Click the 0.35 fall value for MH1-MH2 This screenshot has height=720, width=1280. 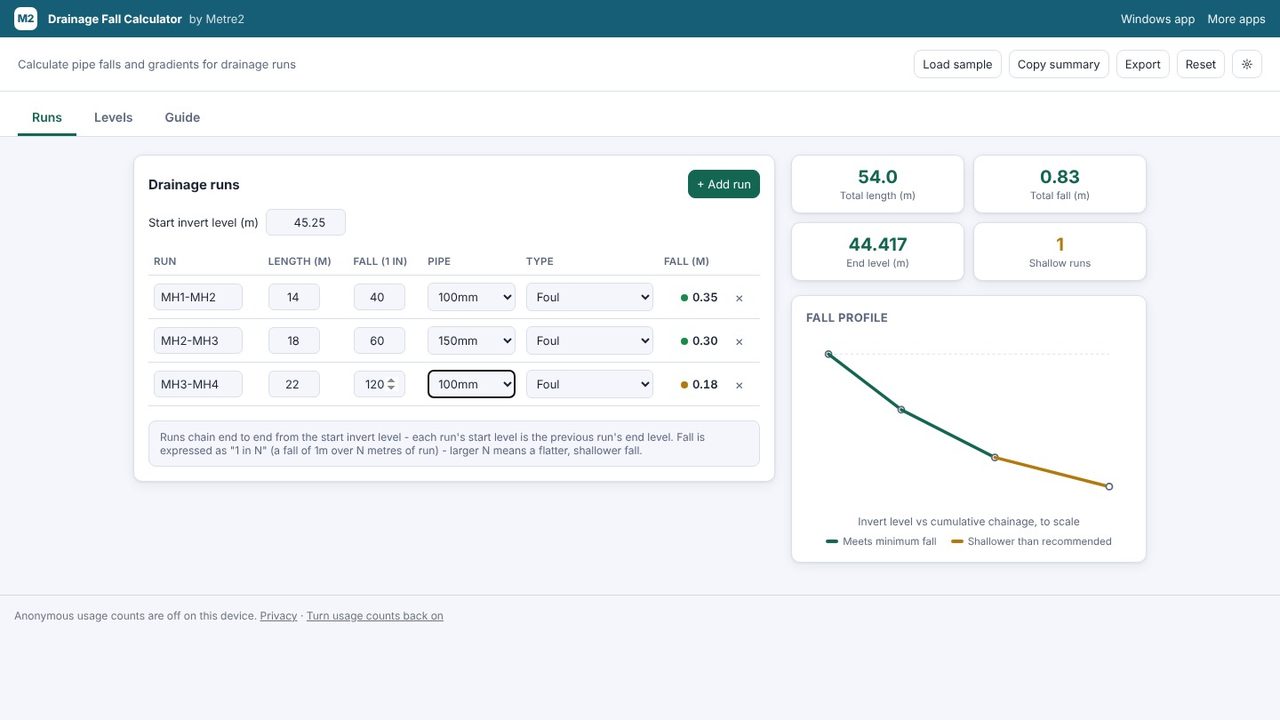(x=705, y=298)
